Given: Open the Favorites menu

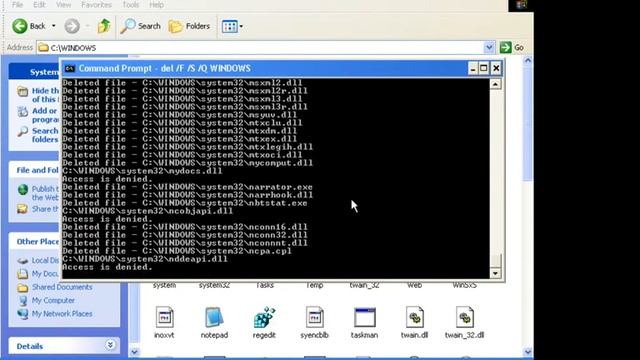Looking at the screenshot, I should (96, 5).
